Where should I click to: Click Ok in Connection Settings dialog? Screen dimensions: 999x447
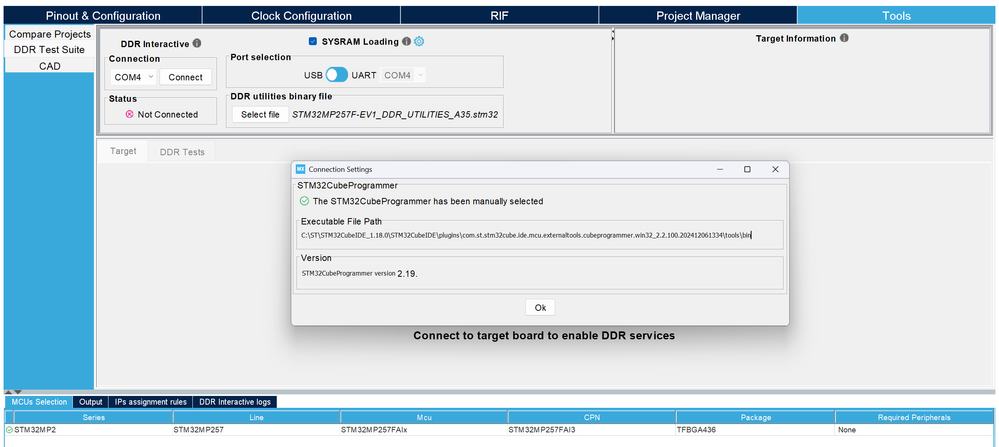(x=540, y=308)
